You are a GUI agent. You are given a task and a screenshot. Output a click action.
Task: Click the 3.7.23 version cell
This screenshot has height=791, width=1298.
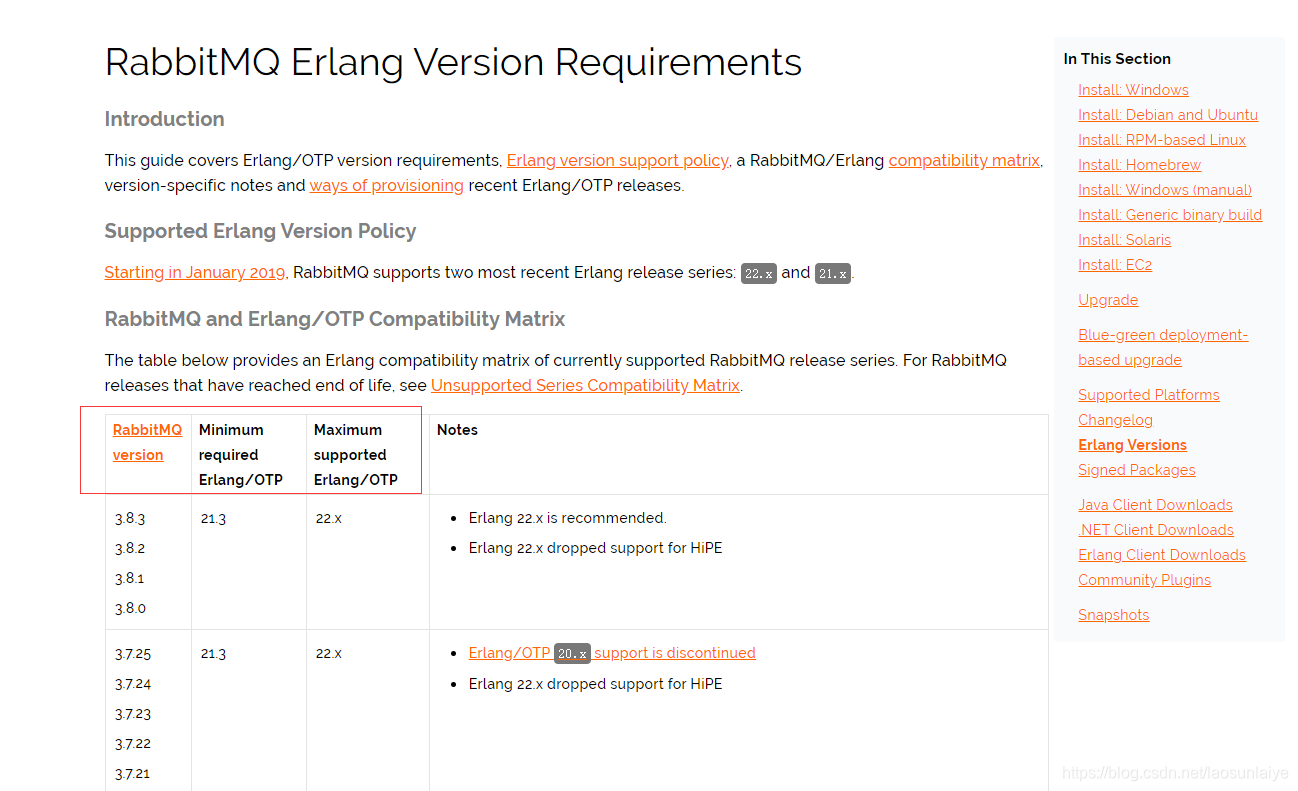(x=133, y=714)
